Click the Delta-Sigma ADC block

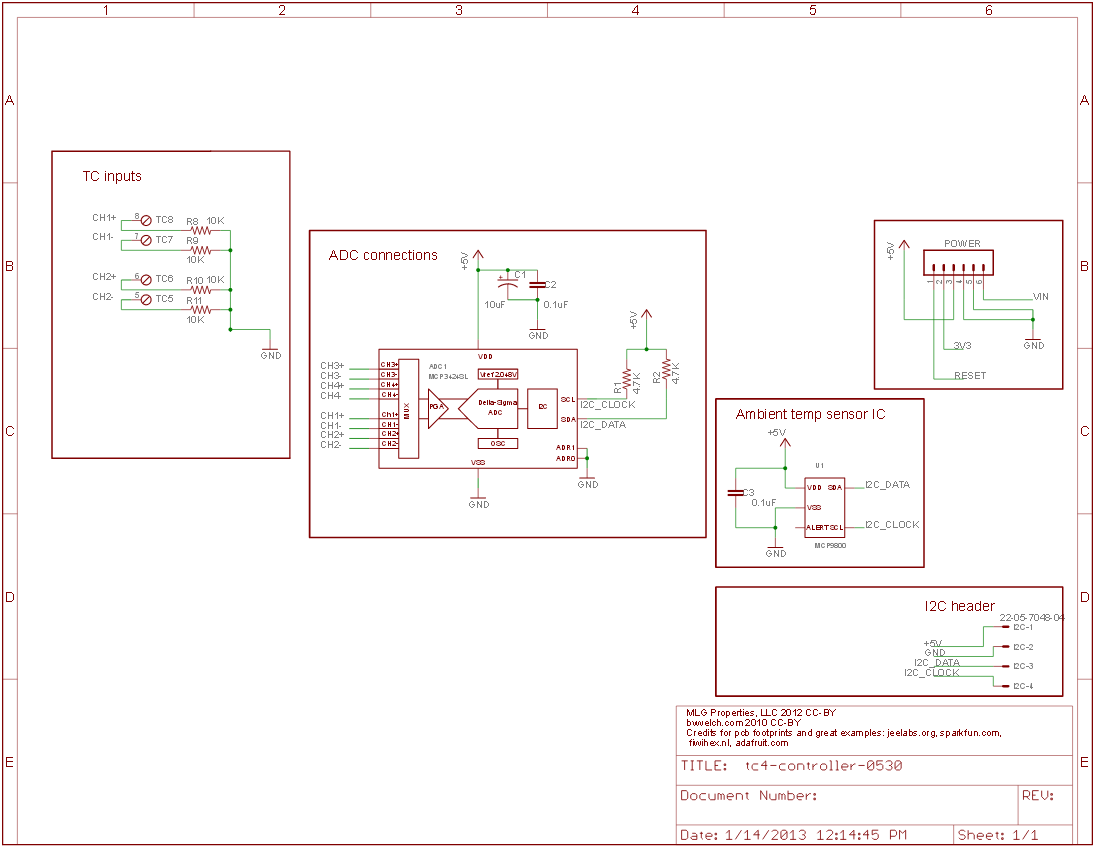(489, 409)
